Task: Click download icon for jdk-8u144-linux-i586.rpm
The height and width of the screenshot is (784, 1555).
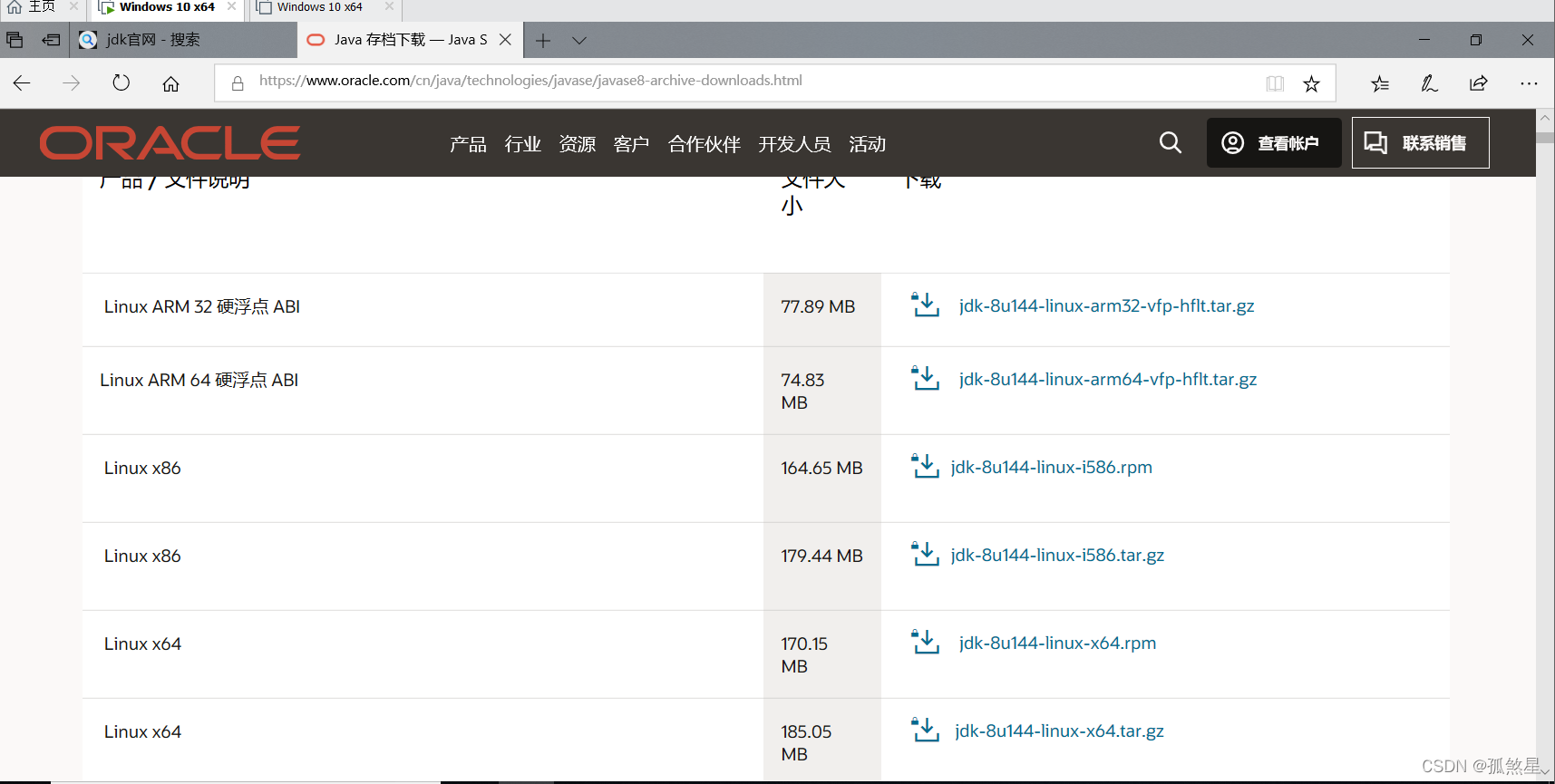Action: (925, 466)
